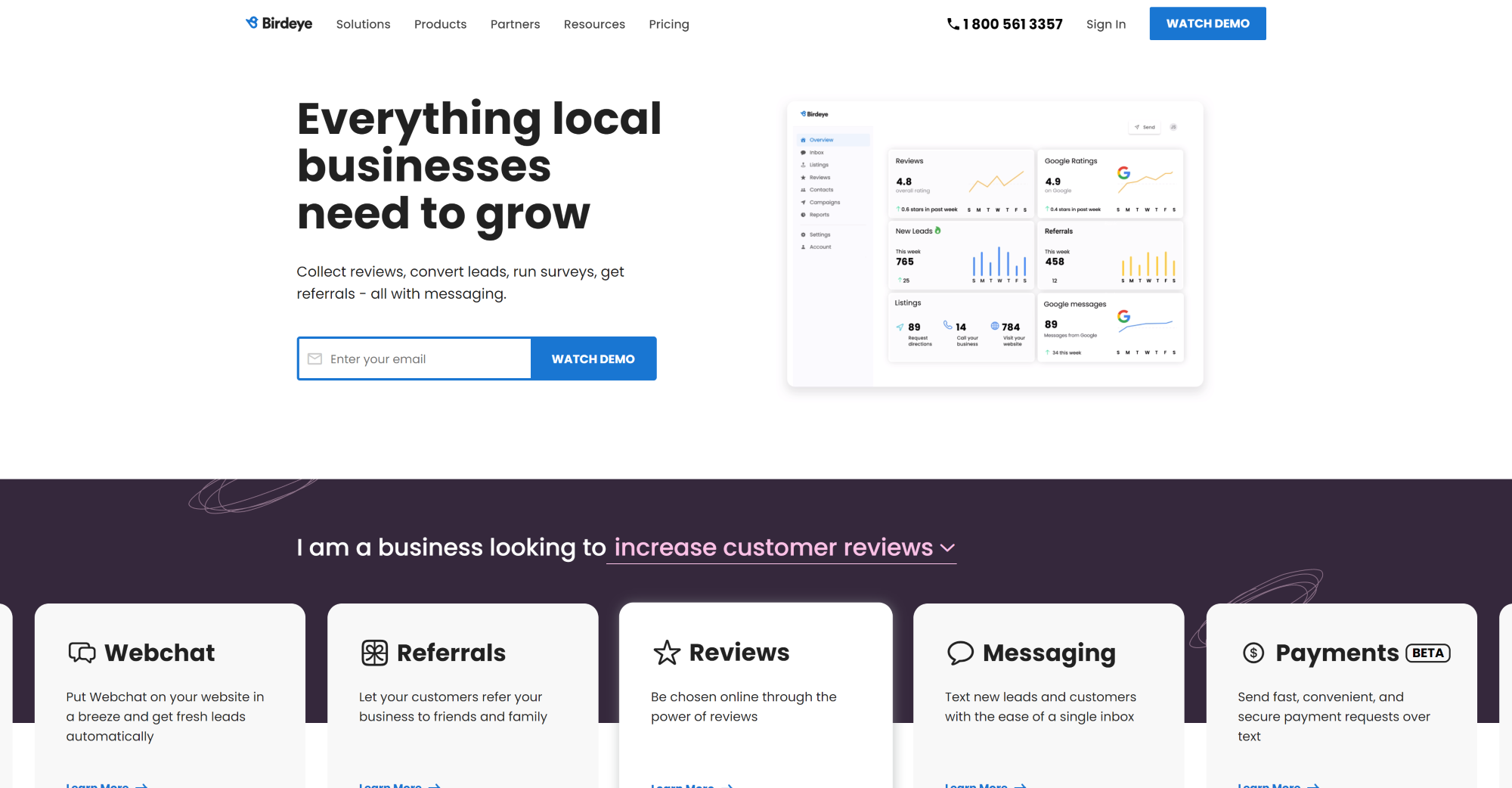Click the Reviews star icon in the sidebar
The height and width of the screenshot is (788, 1512).
(x=804, y=177)
